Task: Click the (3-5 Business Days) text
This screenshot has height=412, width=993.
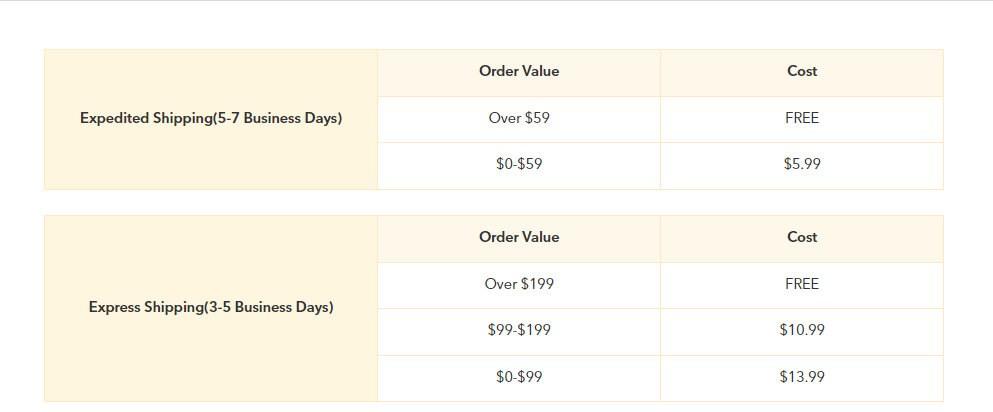Action: point(268,308)
